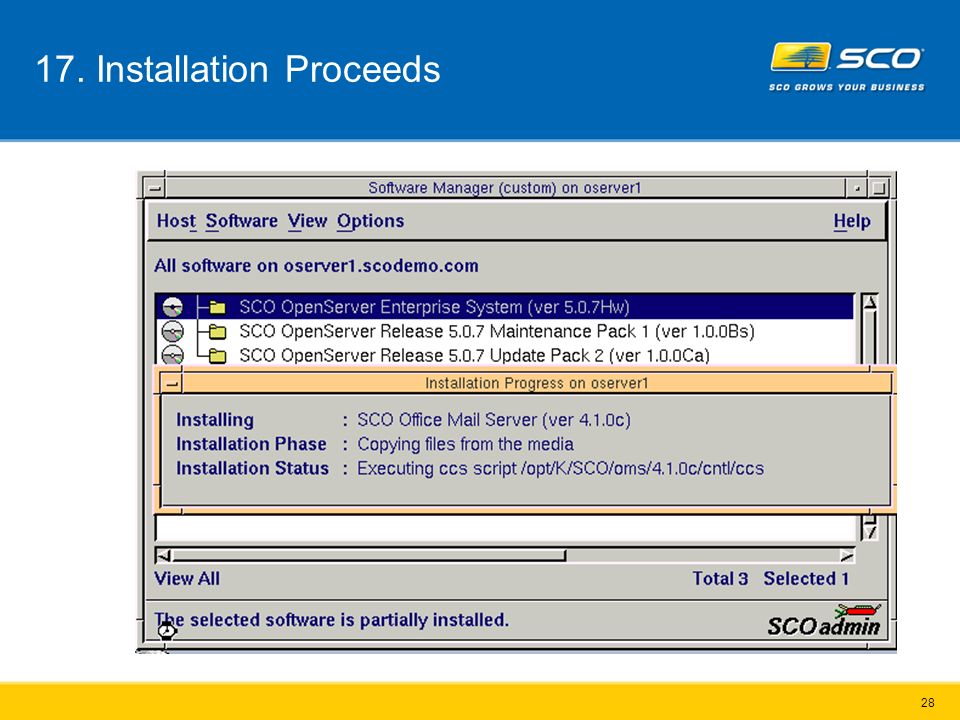Screen dimensions: 960x720
Task: Select Maintenance Pack 1 row
Action: (504, 331)
